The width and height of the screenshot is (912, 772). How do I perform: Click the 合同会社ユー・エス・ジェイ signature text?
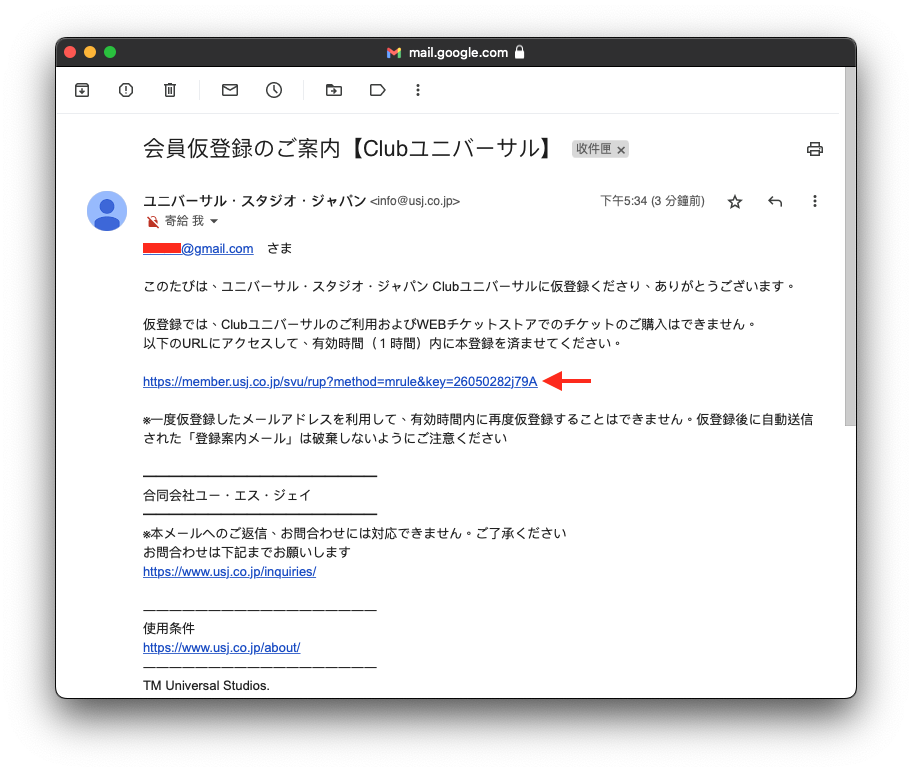(x=227, y=496)
